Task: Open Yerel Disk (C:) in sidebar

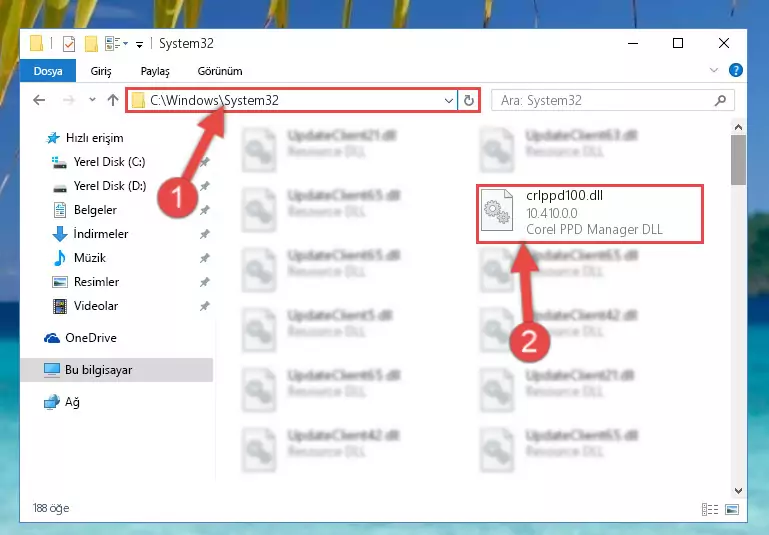Action: [109, 162]
